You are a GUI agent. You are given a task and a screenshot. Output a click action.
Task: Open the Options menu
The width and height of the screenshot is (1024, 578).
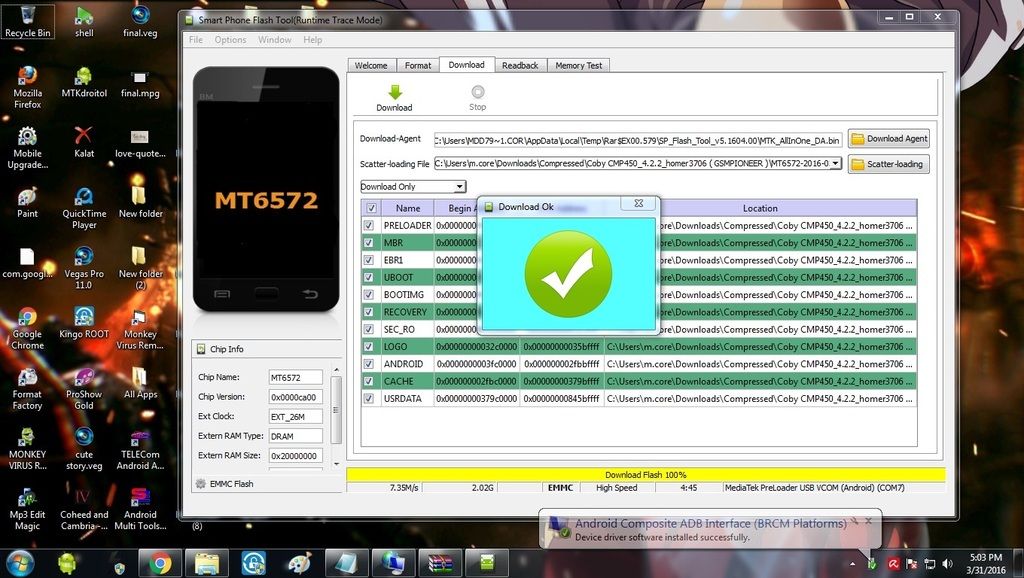coord(231,40)
